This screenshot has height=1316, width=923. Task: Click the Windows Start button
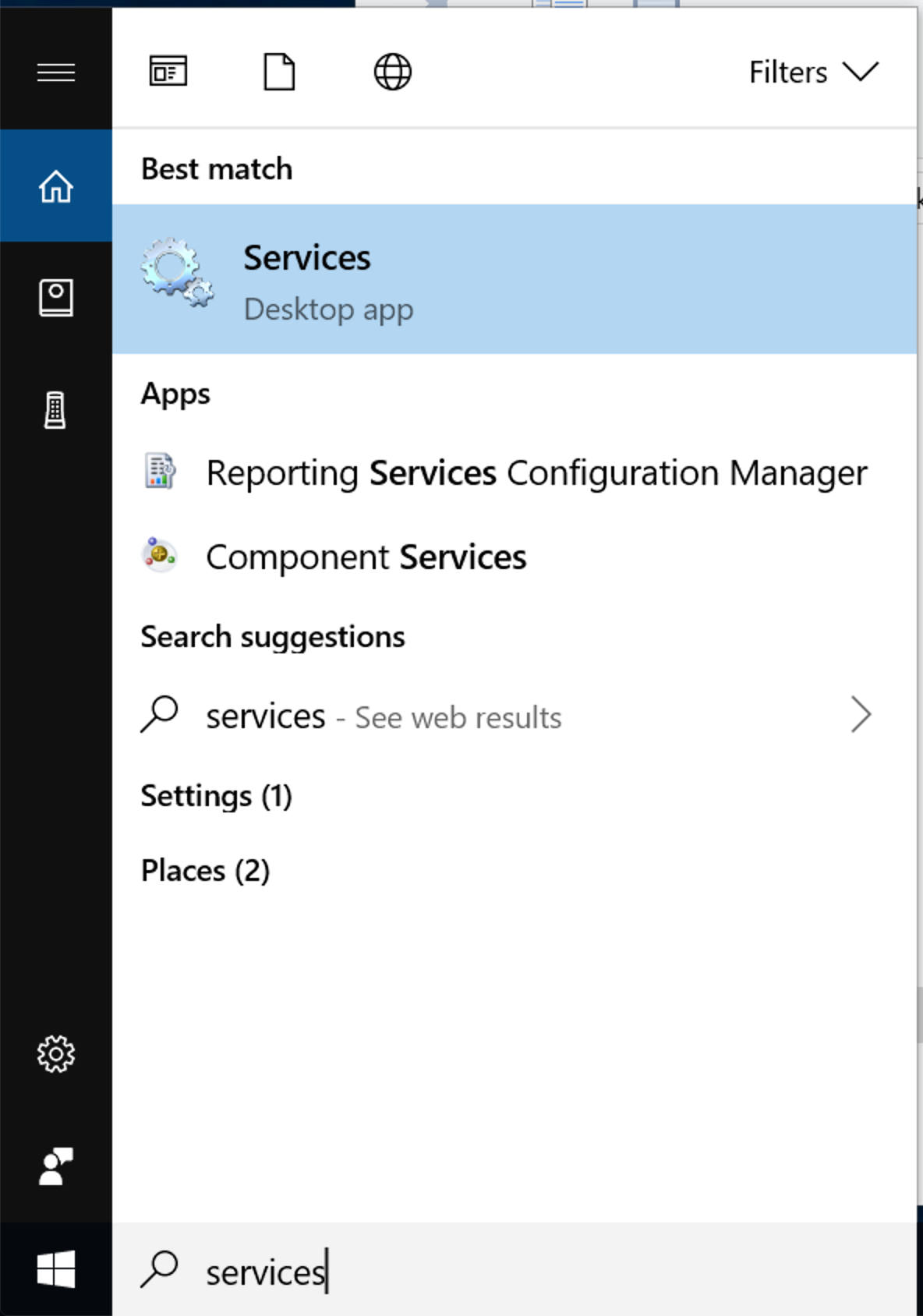(x=56, y=1269)
